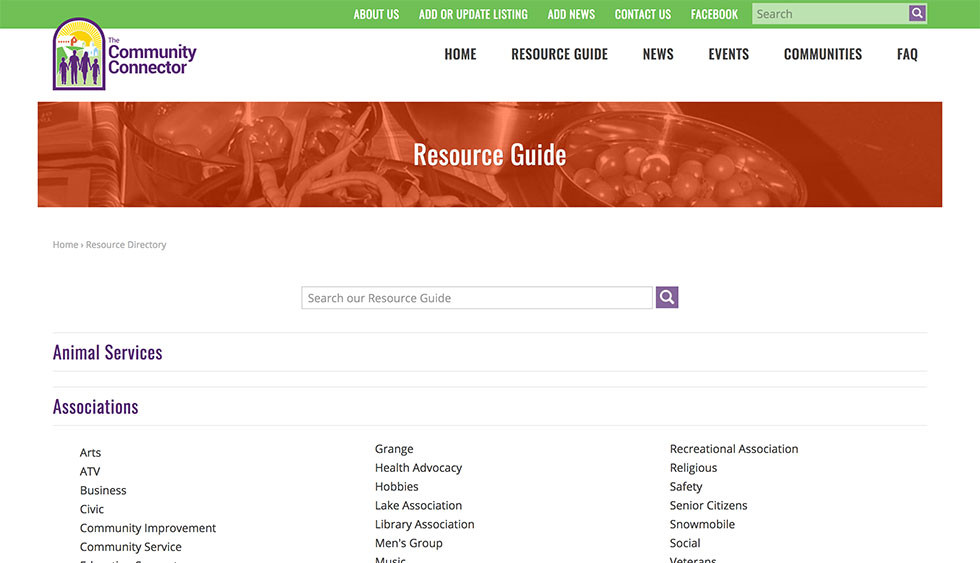Click the top bar search magnifier icon
Screen dimensions: 980x563
(x=917, y=13)
